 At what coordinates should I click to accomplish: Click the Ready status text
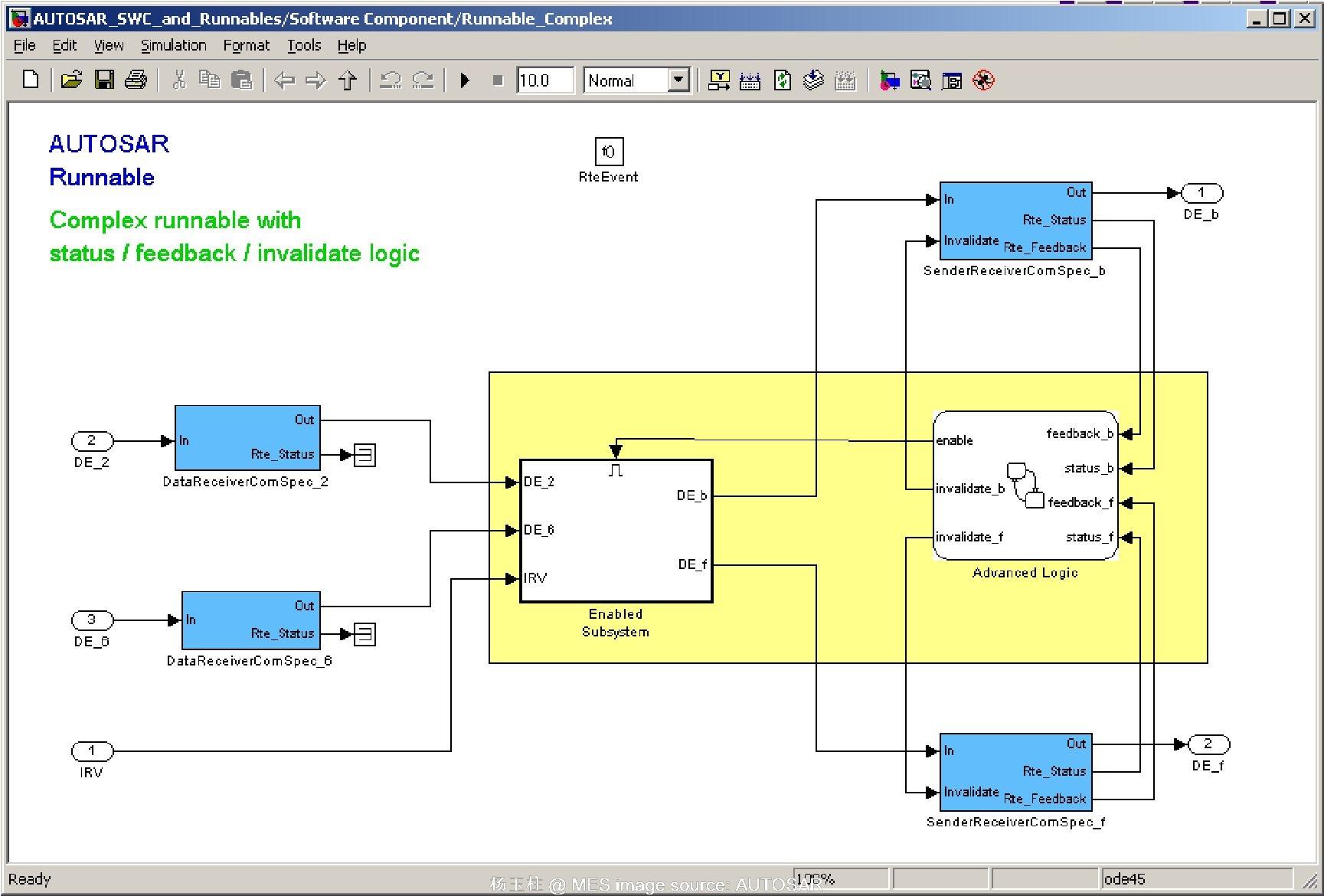point(29,878)
